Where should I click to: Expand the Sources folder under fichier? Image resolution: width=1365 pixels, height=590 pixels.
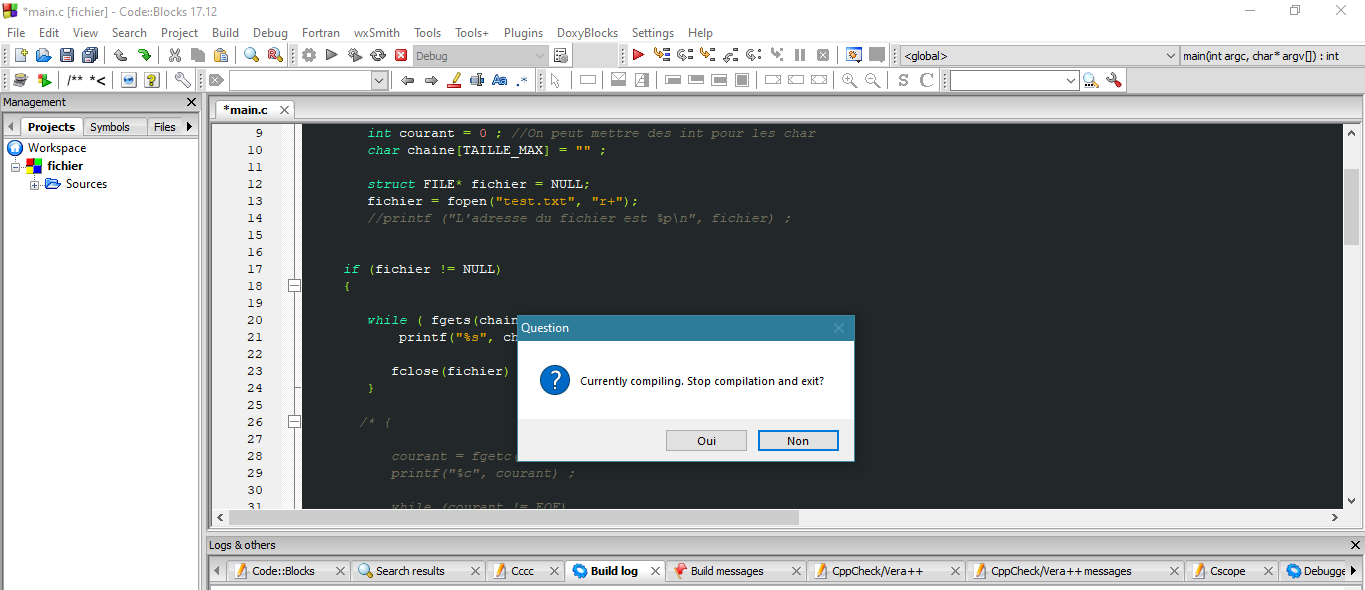35,184
